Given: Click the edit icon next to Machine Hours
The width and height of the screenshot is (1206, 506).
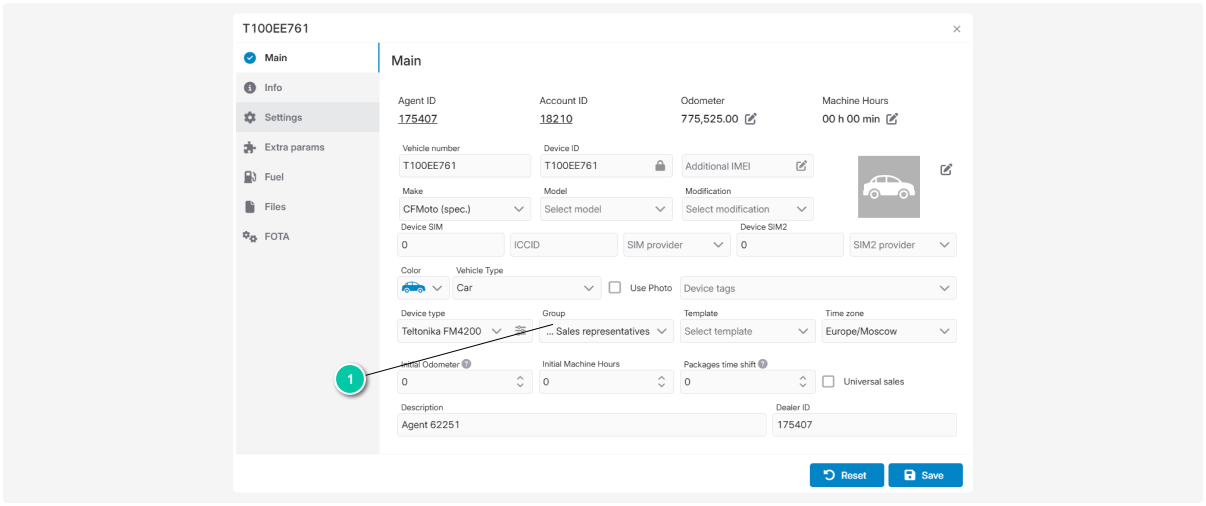Looking at the screenshot, I should coord(892,119).
